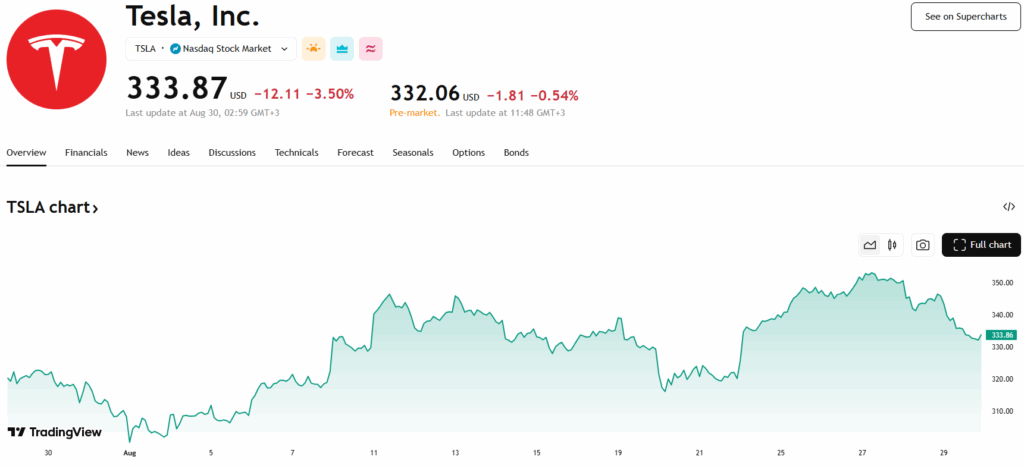Image resolution: width=1024 pixels, height=469 pixels.
Task: Click the 29 date axis label
Action: (944, 452)
